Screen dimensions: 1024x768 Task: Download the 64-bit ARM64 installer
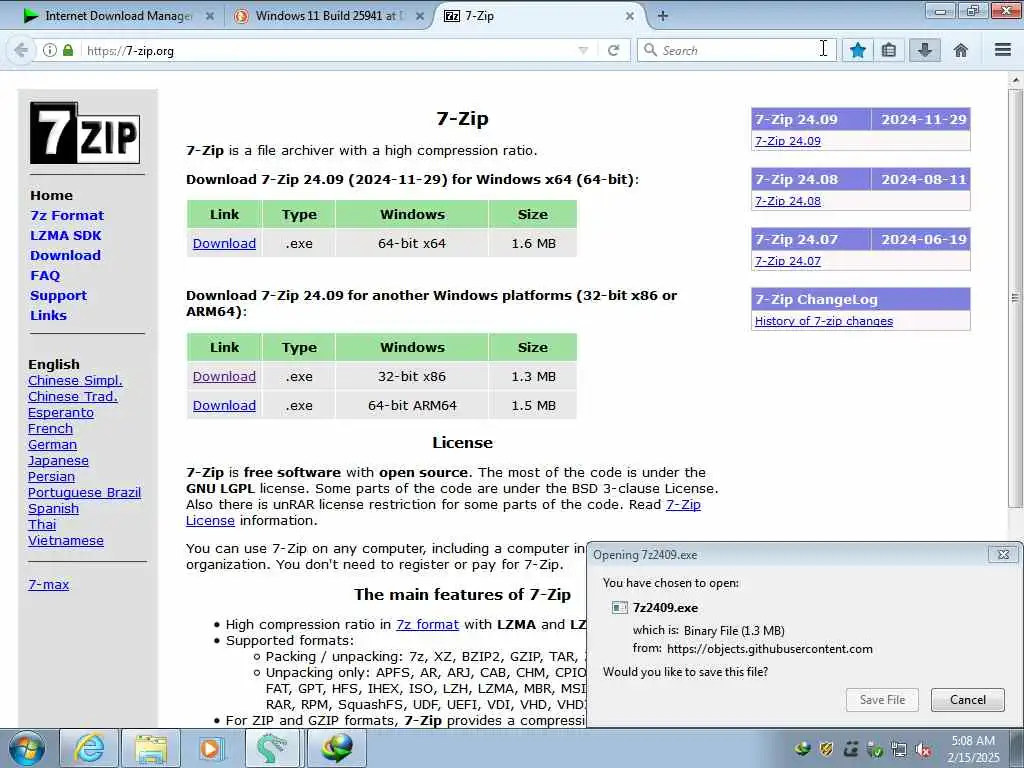coord(224,406)
